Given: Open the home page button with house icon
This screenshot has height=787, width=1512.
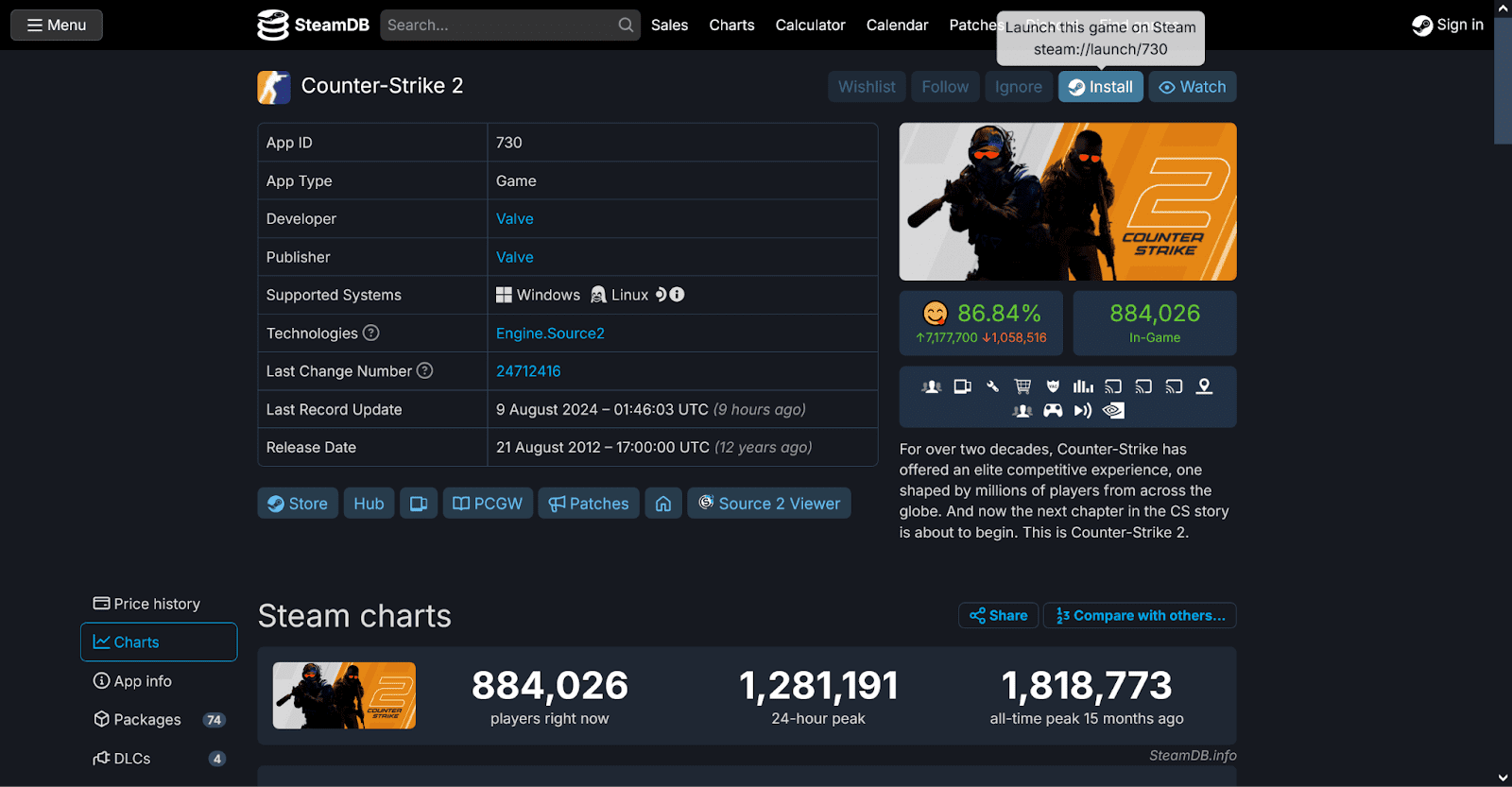Looking at the screenshot, I should 663,504.
